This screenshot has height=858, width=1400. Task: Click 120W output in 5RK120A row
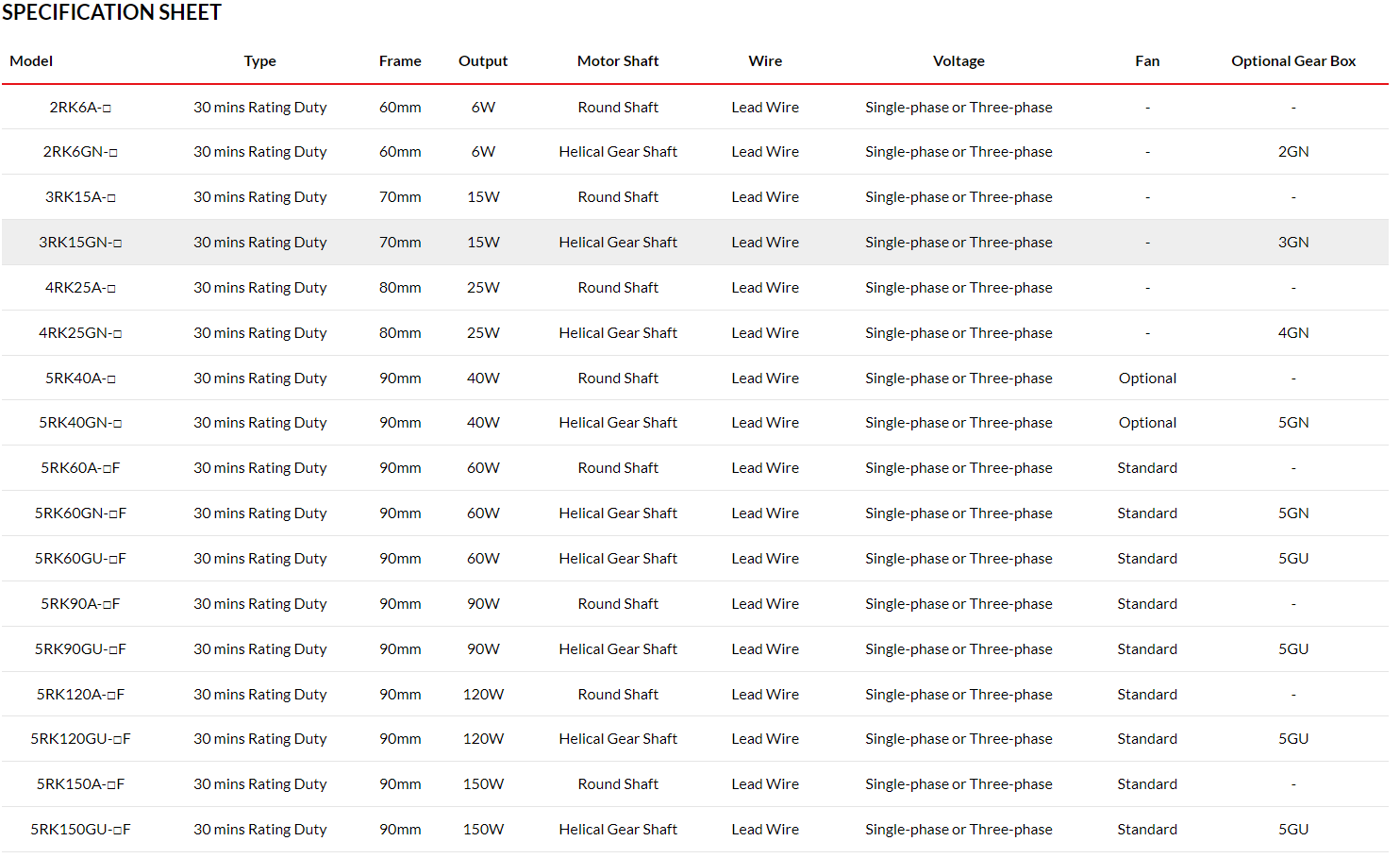[x=483, y=695]
